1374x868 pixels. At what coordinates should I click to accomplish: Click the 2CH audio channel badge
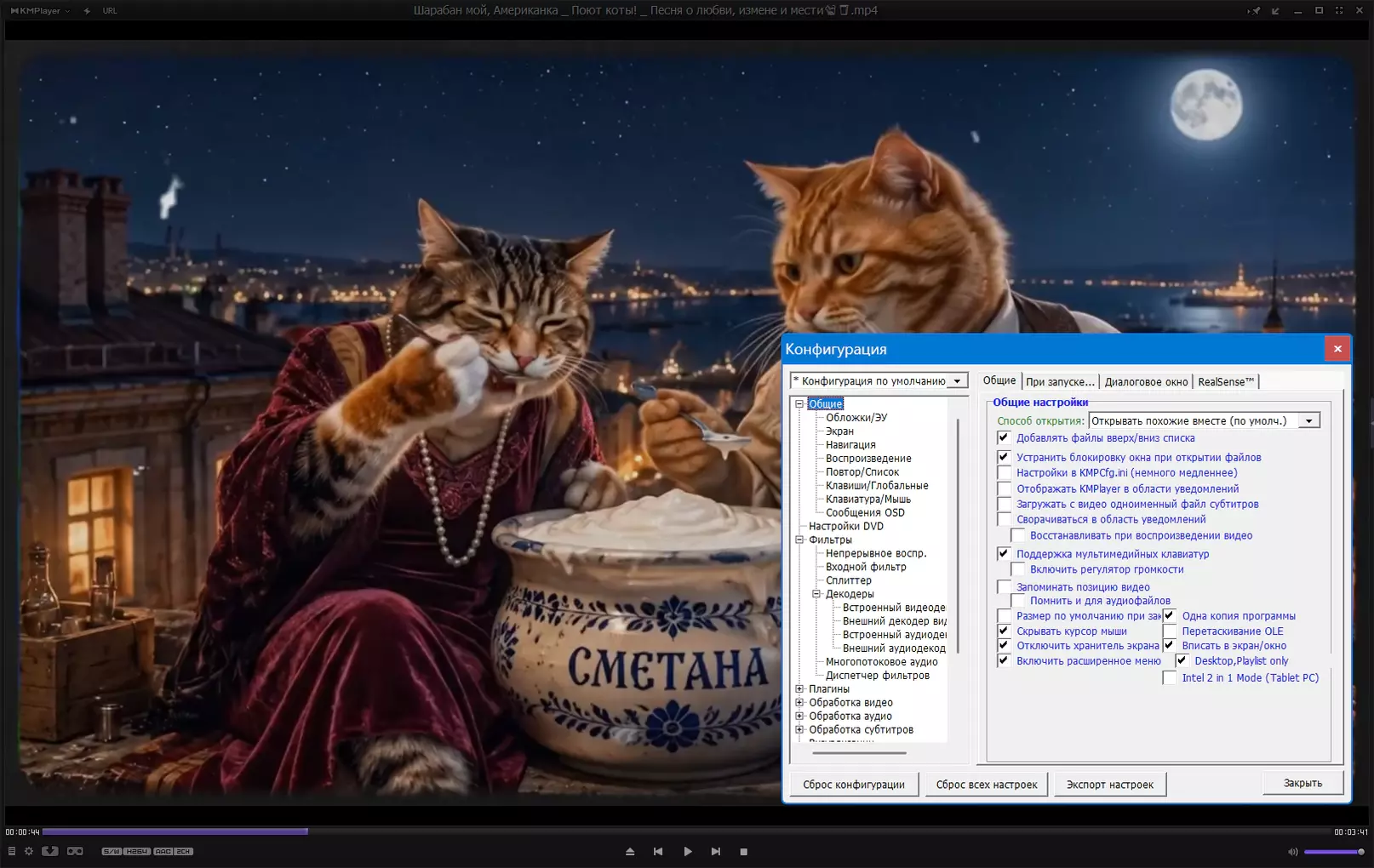pos(184,851)
